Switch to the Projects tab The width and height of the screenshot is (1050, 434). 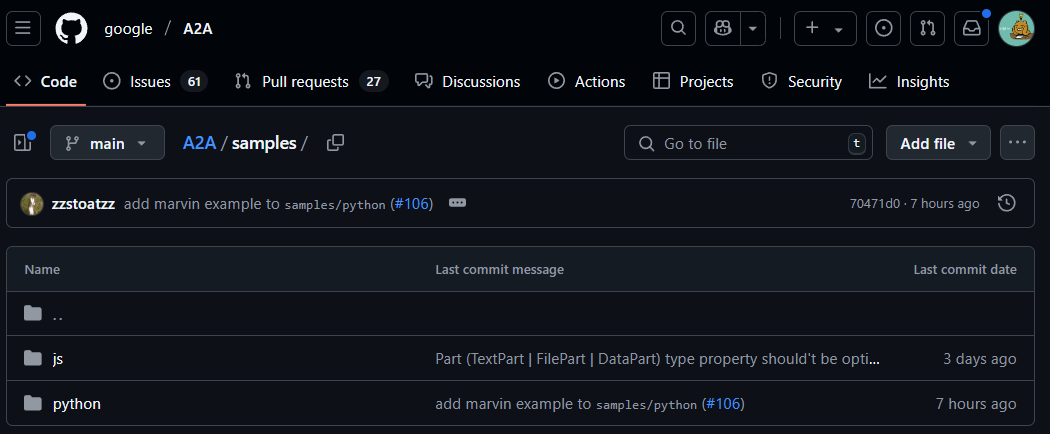click(x=693, y=82)
